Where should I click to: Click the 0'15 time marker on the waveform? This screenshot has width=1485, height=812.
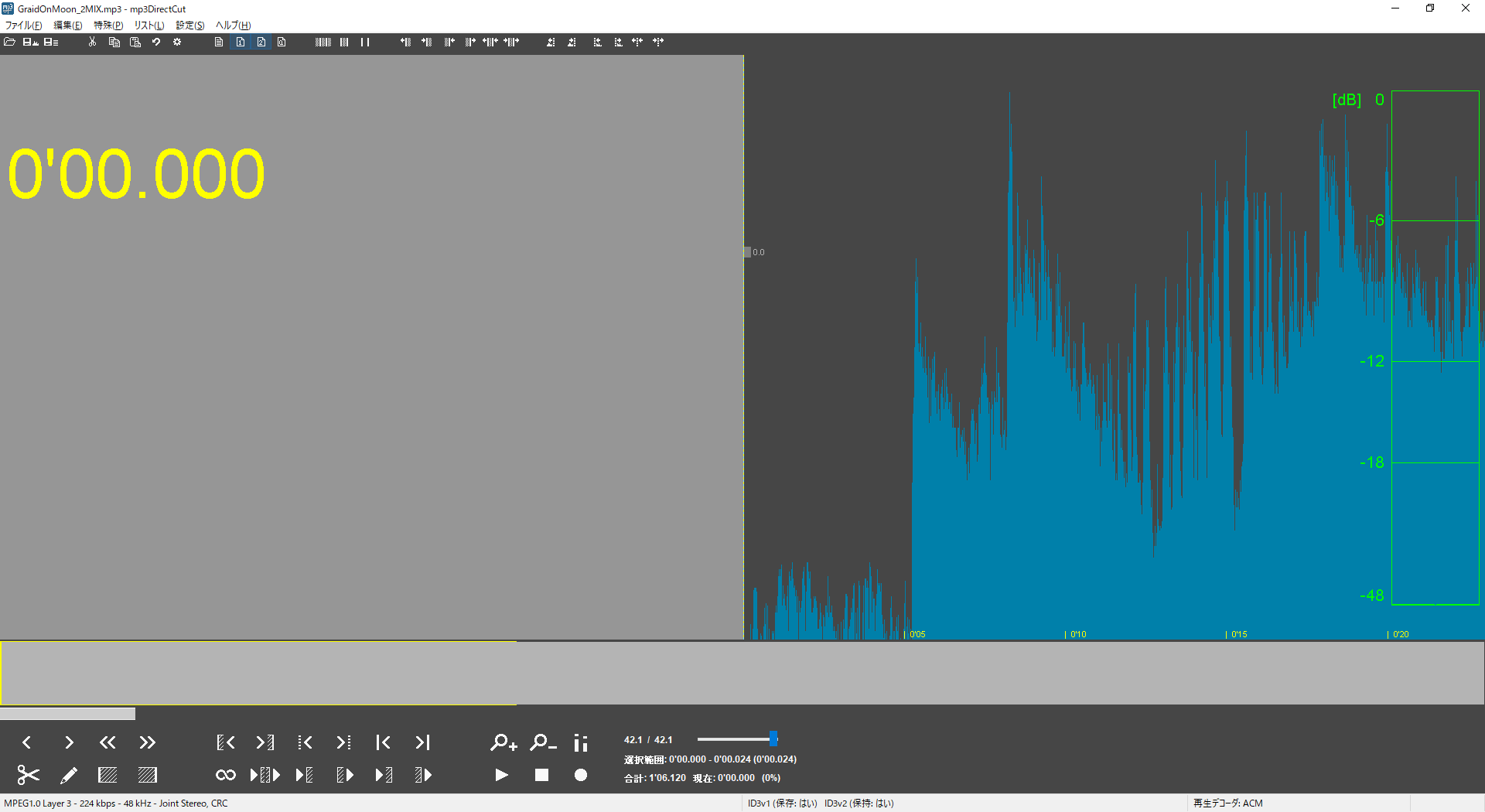click(x=1237, y=634)
